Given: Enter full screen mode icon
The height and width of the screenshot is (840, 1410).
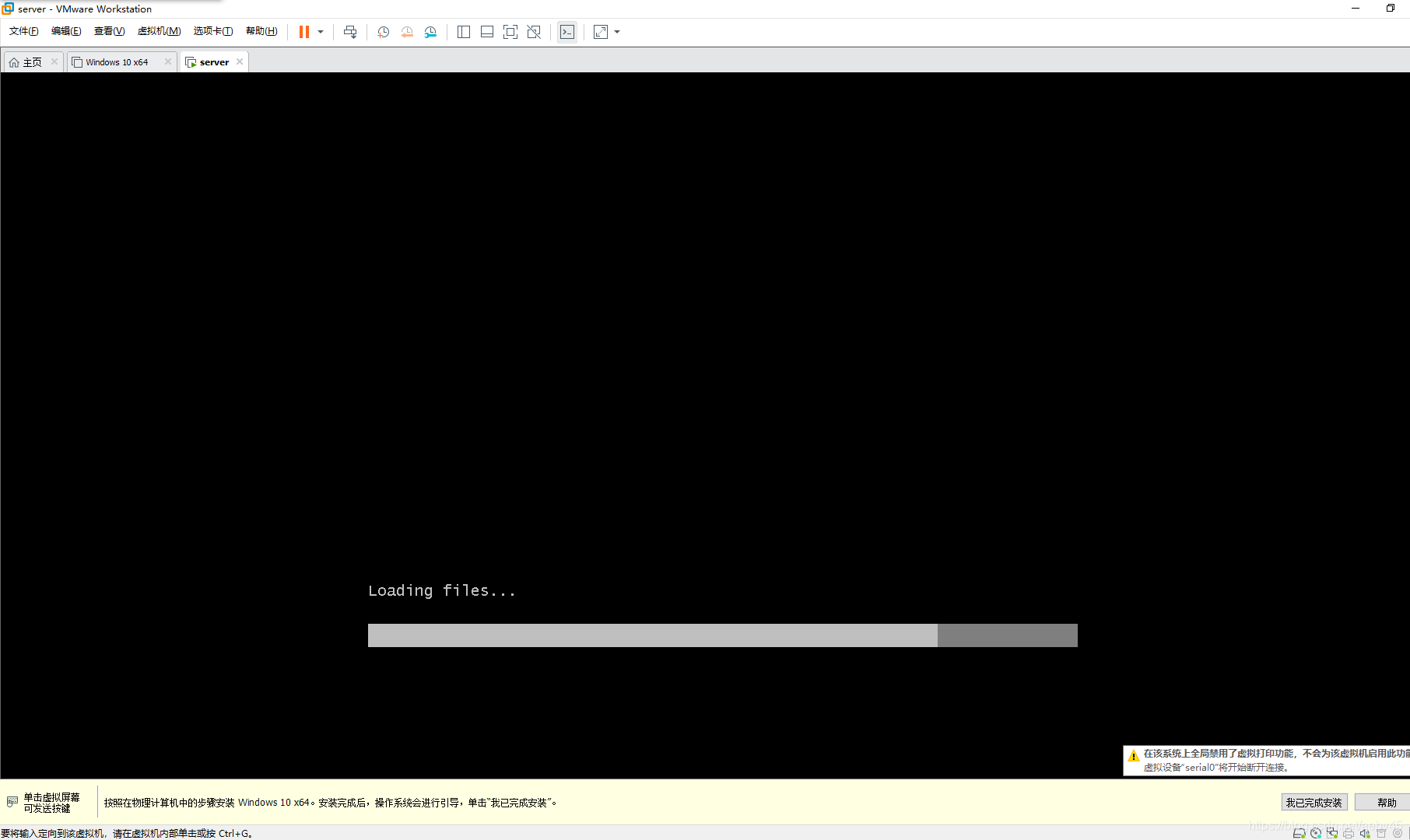Looking at the screenshot, I should tap(510, 32).
